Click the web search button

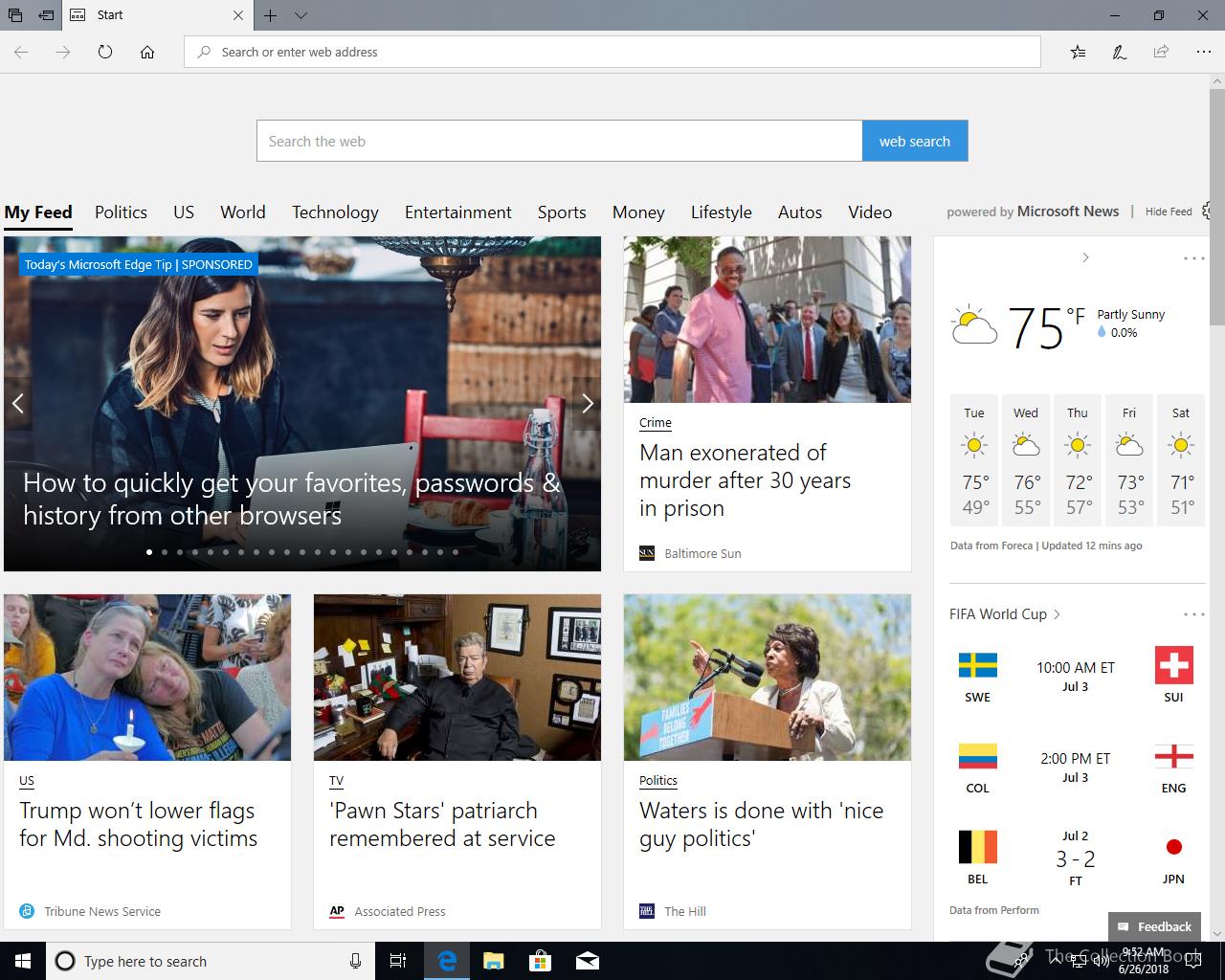click(915, 141)
